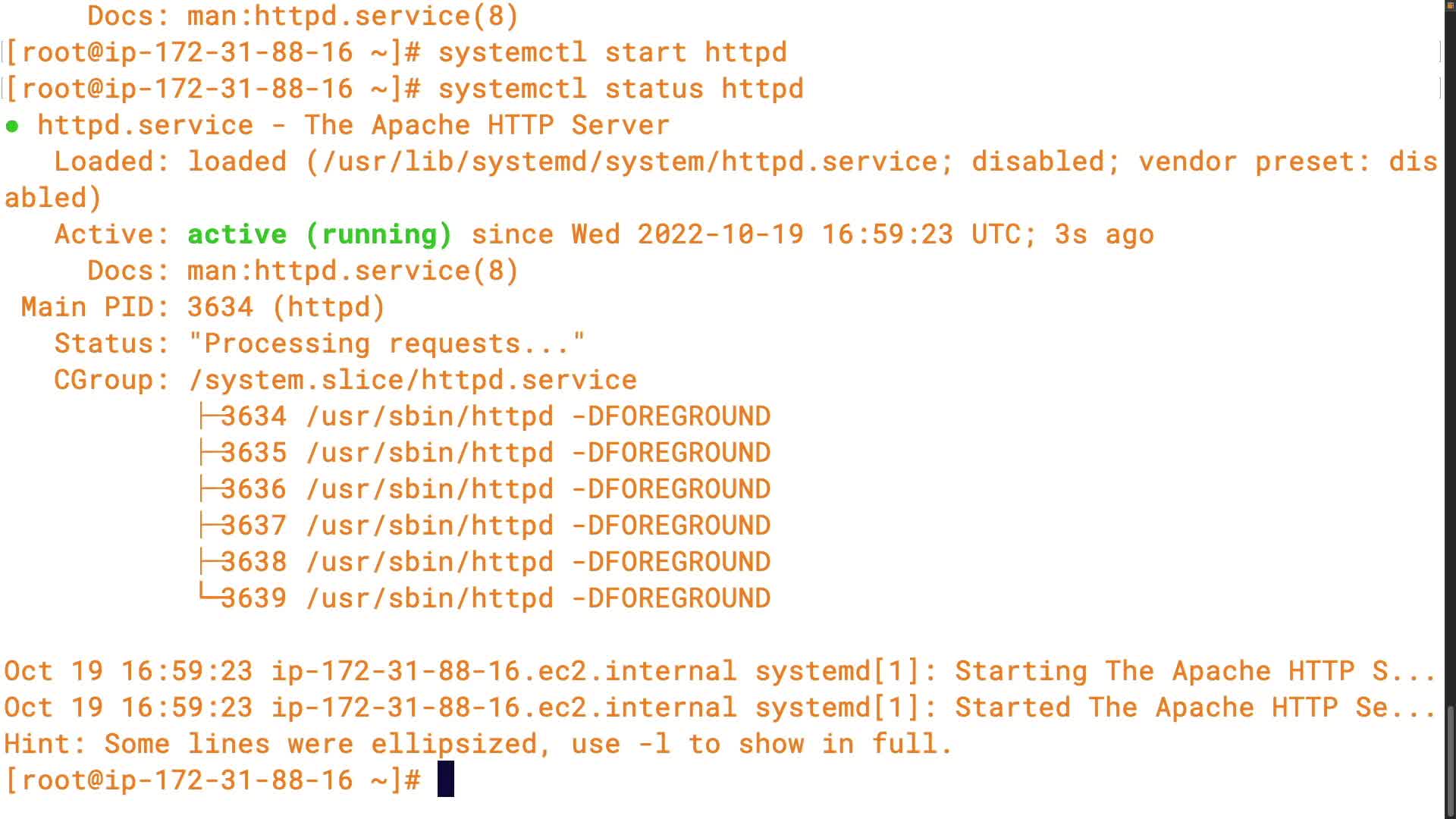Click the small orange icon in top-right corner
Image resolution: width=1456 pixels, height=819 pixels.
1450,5
